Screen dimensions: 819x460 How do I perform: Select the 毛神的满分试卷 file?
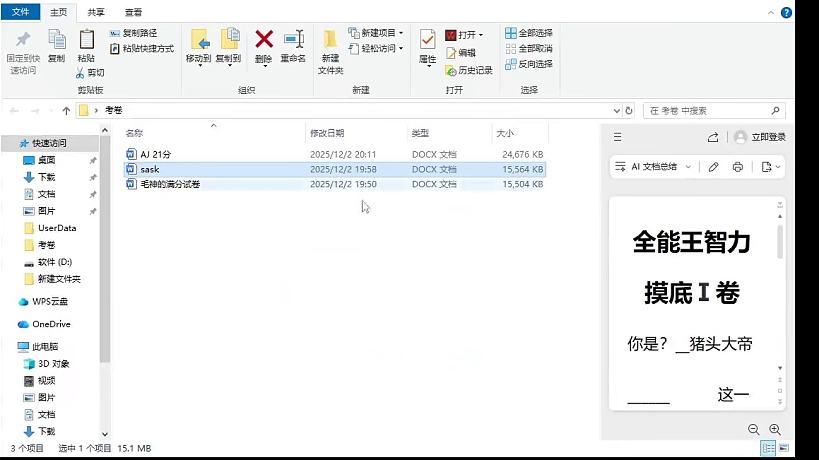click(334, 184)
